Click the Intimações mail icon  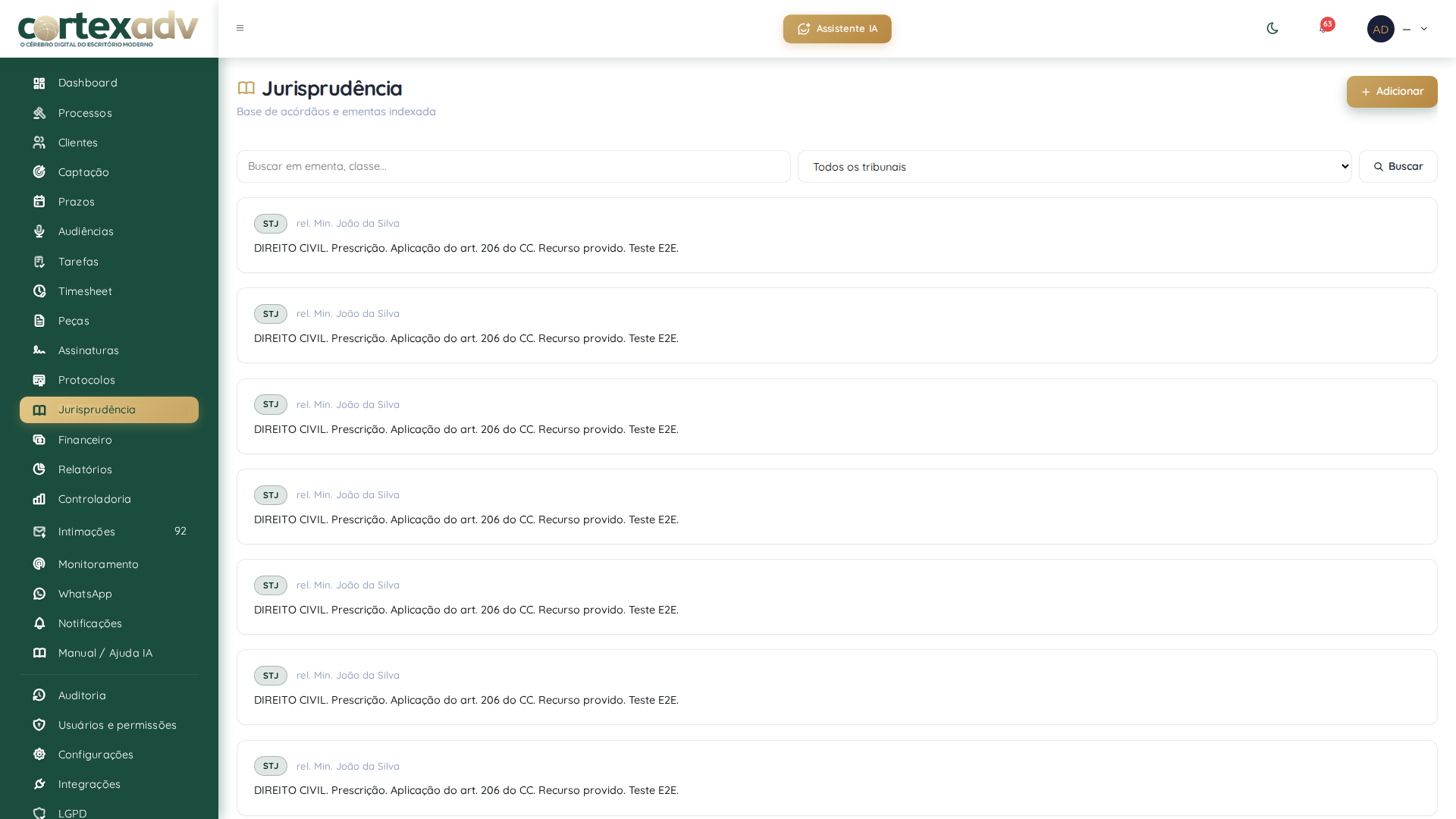click(39, 532)
